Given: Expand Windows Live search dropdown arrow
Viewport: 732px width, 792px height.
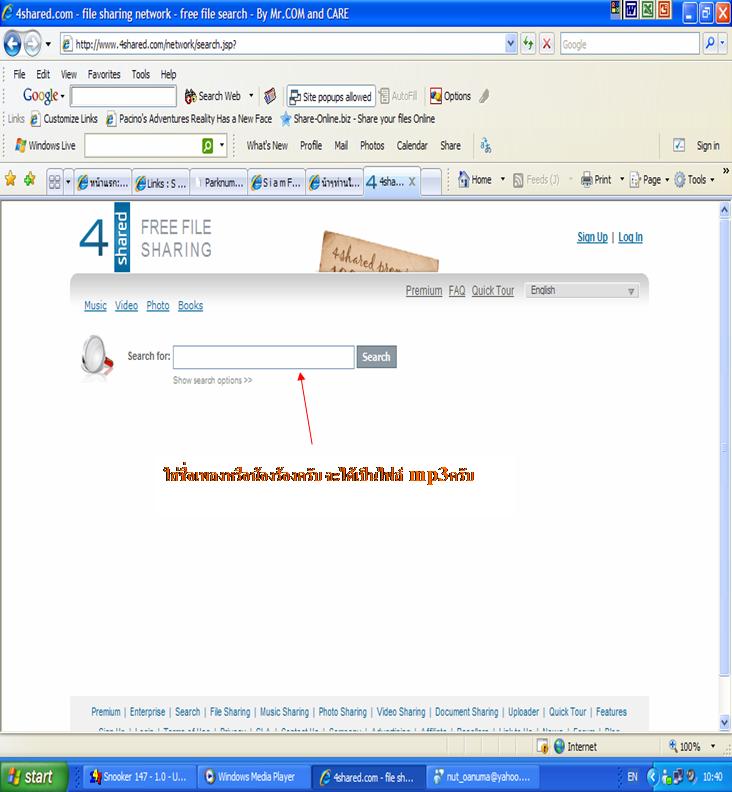Looking at the screenshot, I should click(x=222, y=145).
